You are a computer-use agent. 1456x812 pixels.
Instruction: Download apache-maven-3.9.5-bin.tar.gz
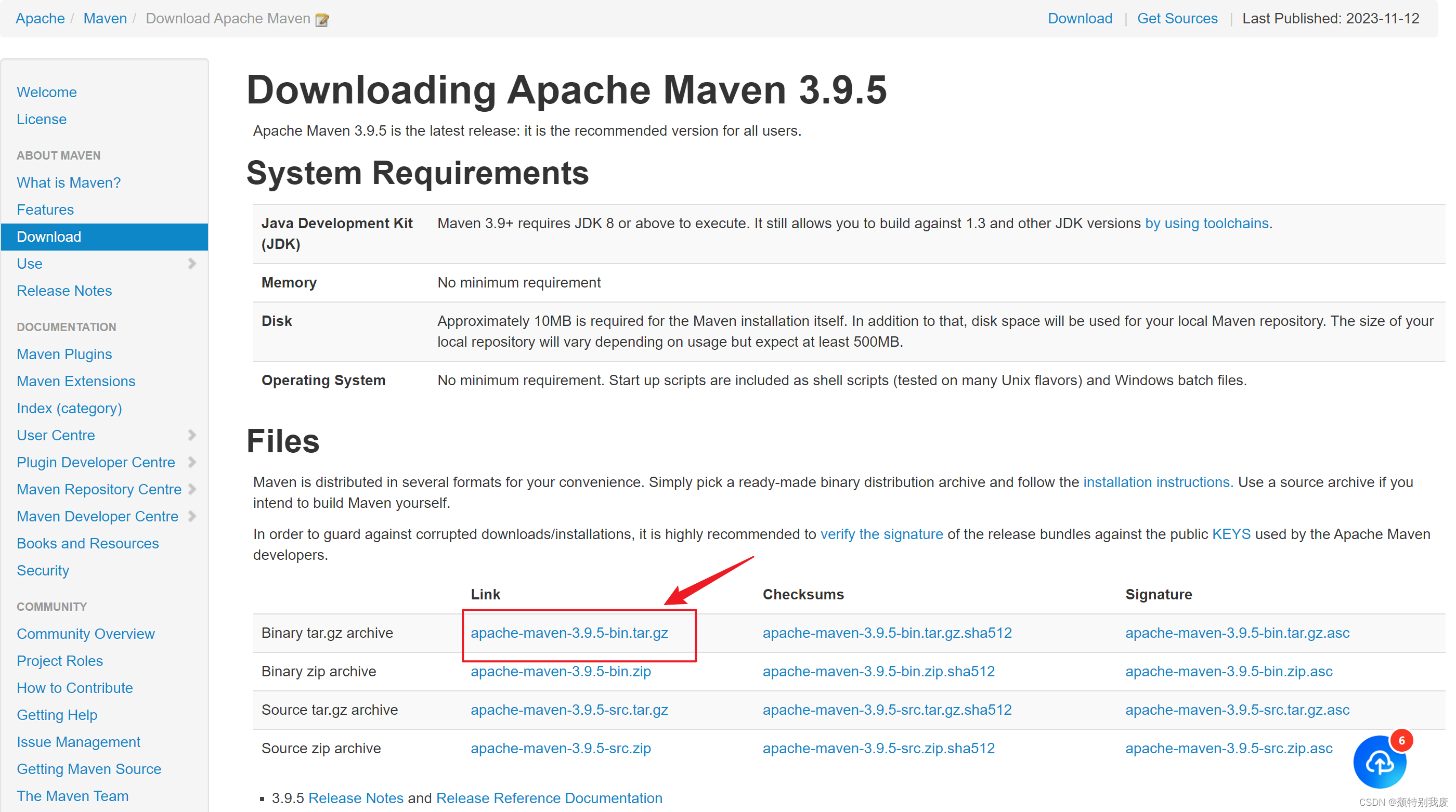569,633
